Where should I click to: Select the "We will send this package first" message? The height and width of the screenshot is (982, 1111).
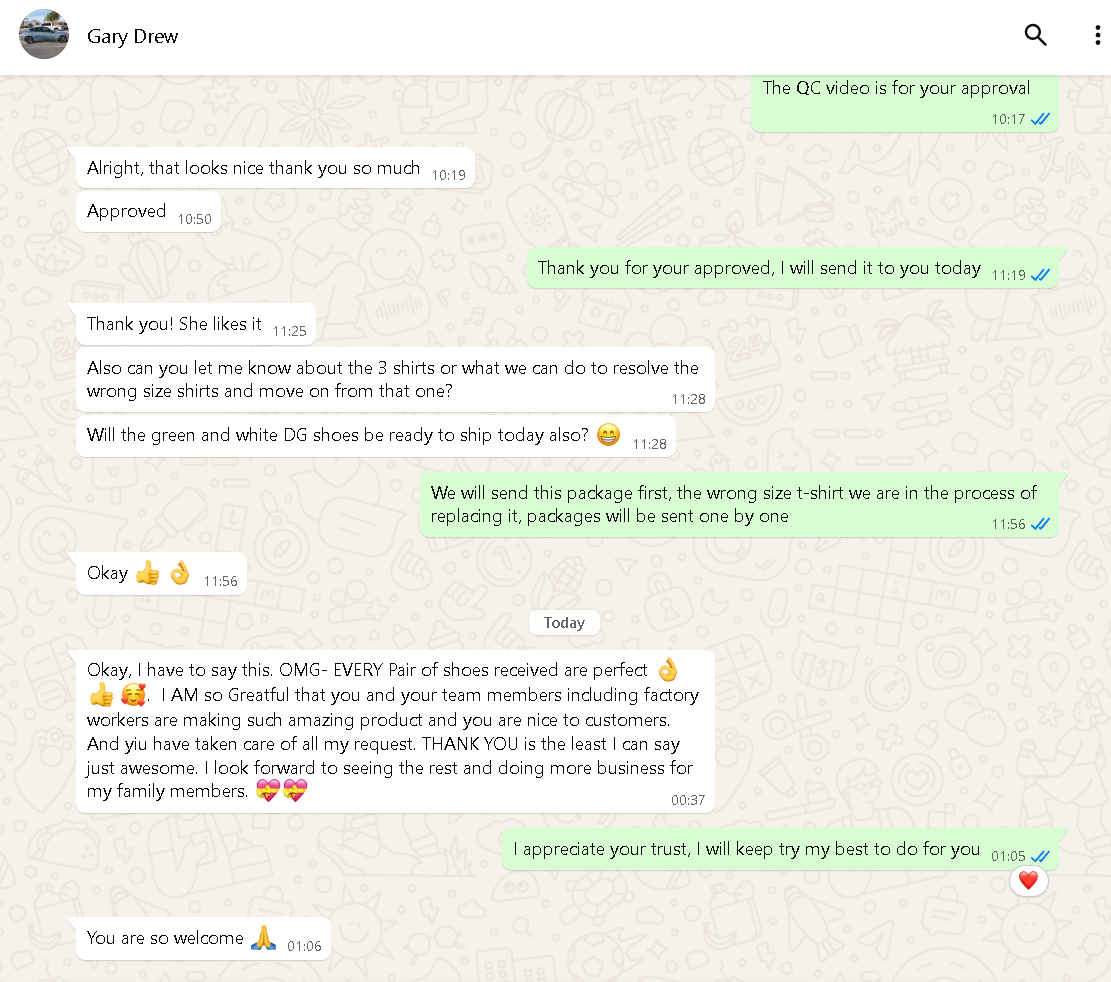tap(734, 505)
